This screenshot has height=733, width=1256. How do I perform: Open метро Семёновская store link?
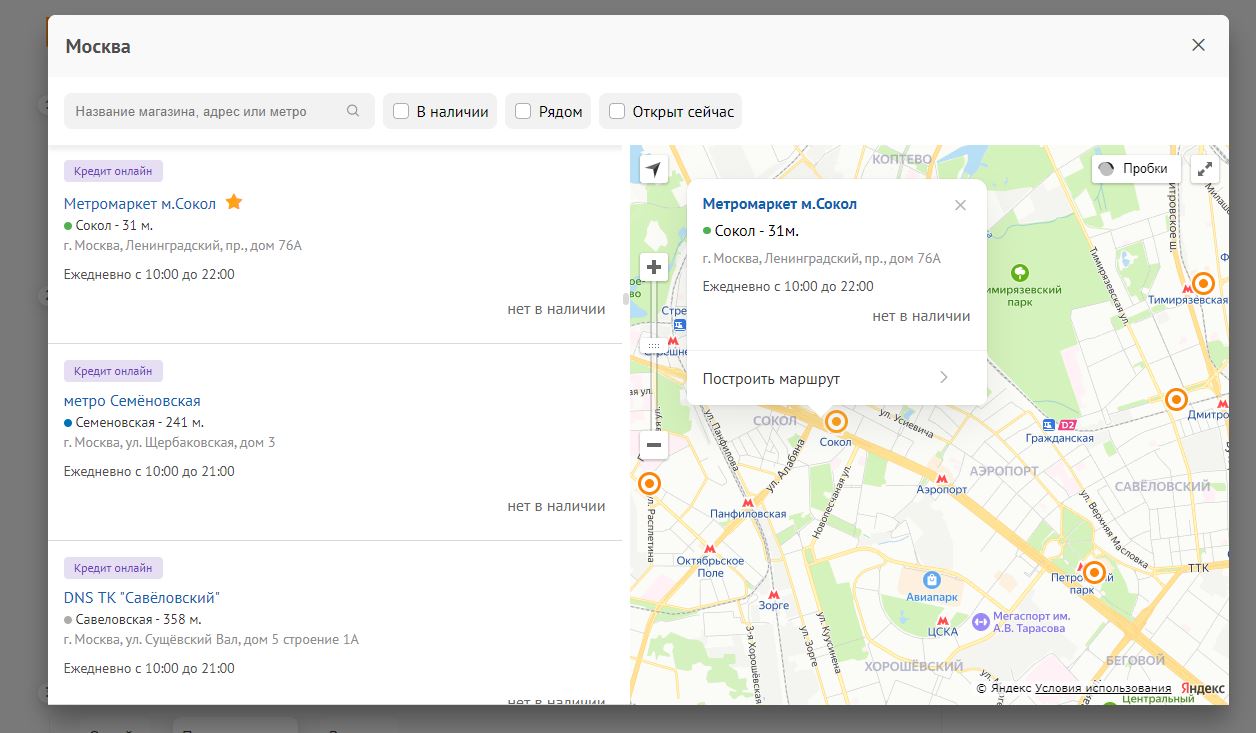point(132,400)
